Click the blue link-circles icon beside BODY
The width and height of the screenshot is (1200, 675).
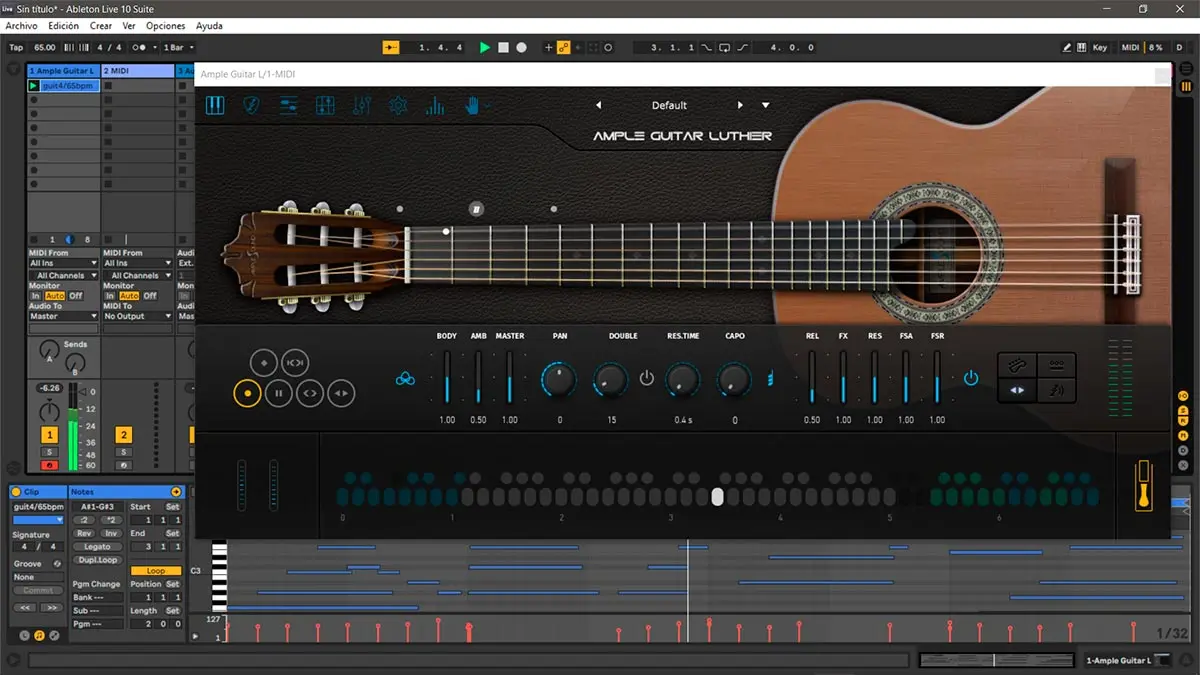click(x=405, y=378)
